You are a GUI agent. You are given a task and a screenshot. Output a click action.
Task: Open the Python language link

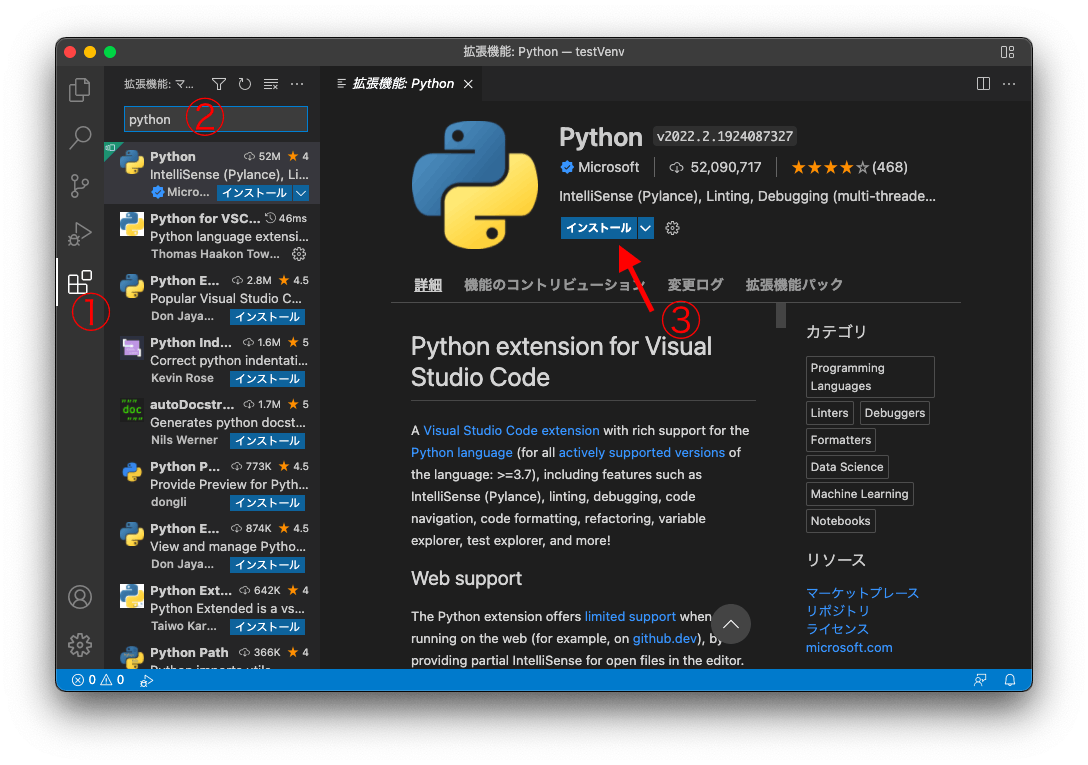pyautogui.click(x=461, y=453)
